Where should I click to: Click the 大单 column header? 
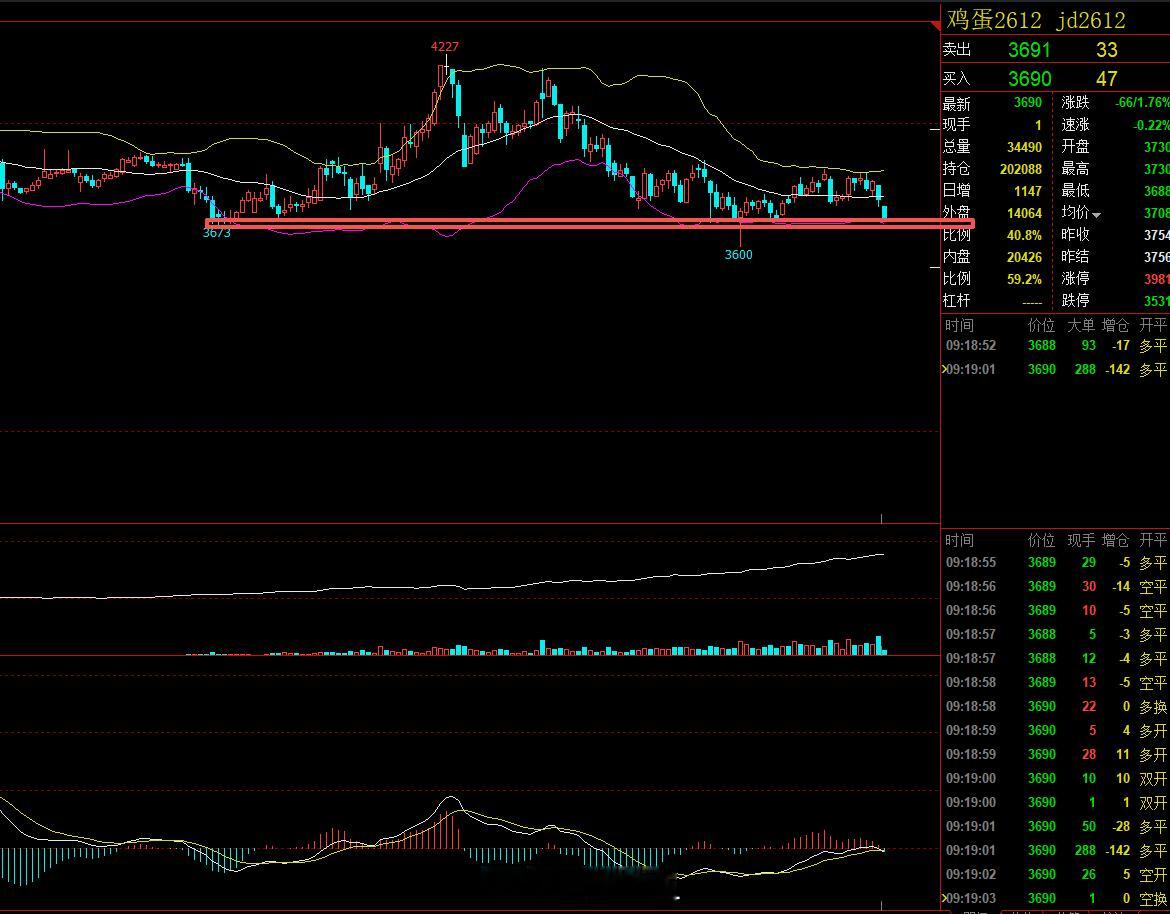pyautogui.click(x=1080, y=325)
